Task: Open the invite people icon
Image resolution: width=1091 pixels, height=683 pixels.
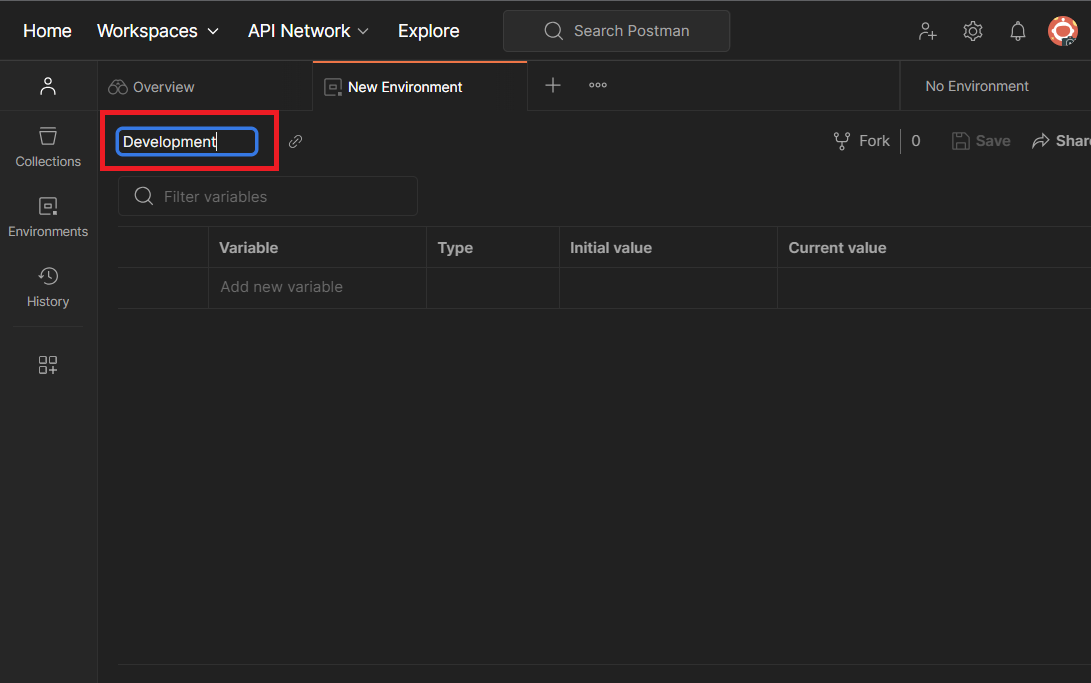Action: point(927,31)
